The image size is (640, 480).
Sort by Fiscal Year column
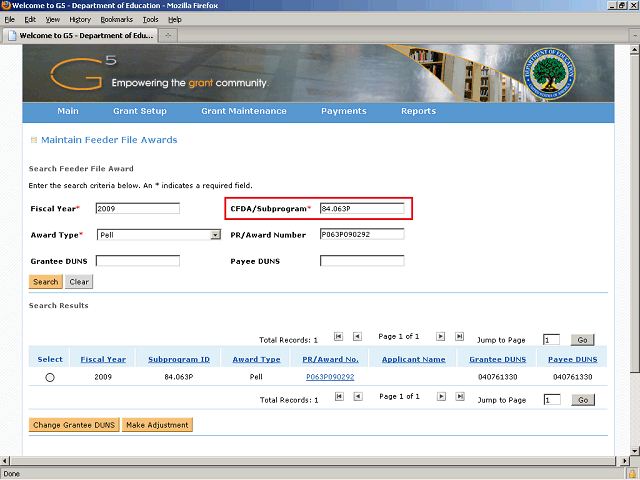(x=103, y=360)
